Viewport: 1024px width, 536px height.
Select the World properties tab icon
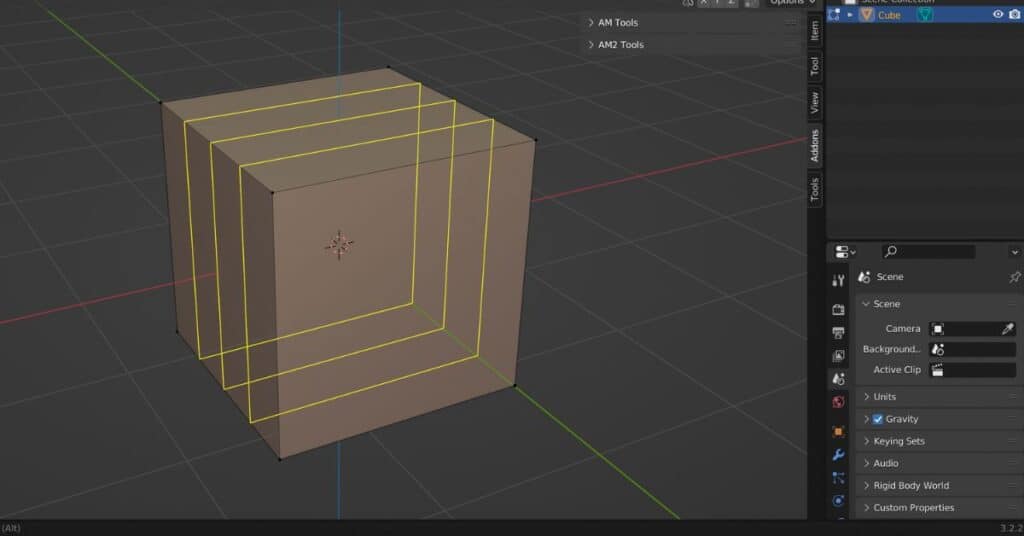click(838, 402)
